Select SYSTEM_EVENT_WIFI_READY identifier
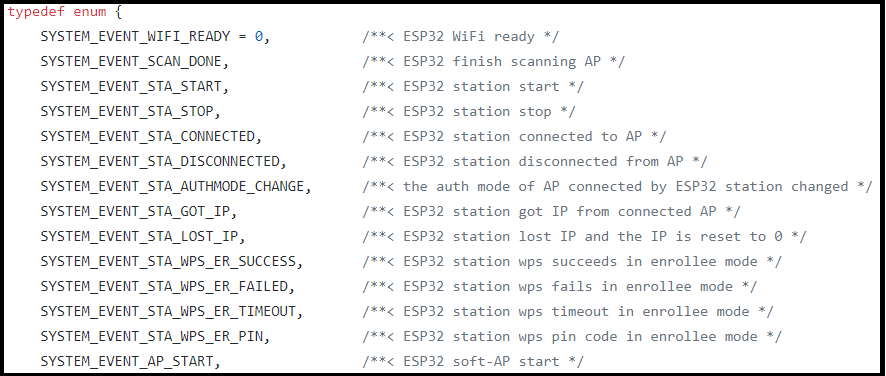This screenshot has width=886, height=376. pos(136,37)
